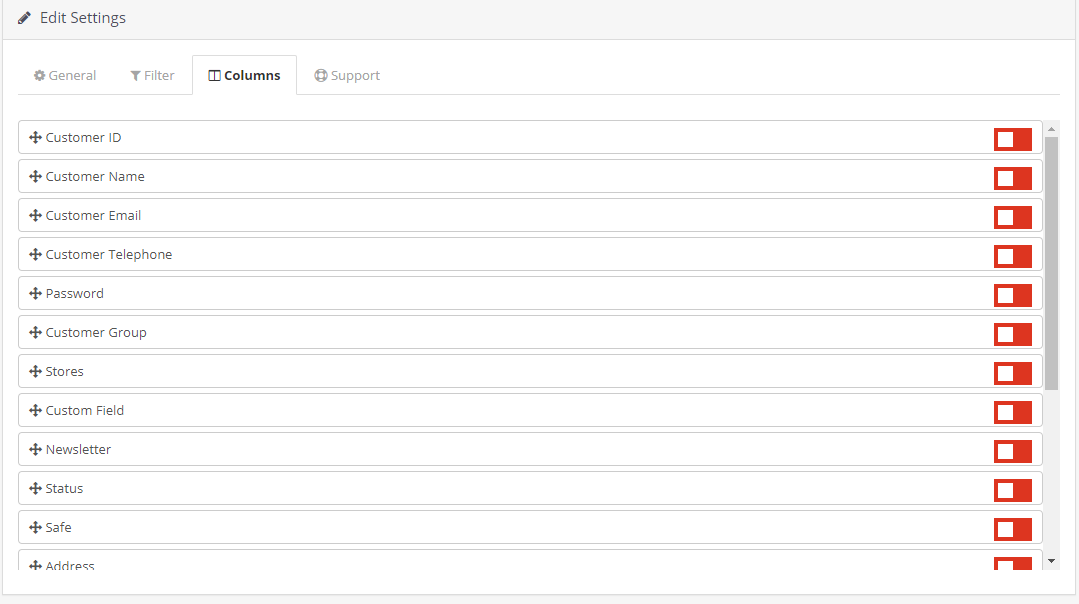Toggle the Customer Name column switch
The height and width of the screenshot is (604, 1079).
[1013, 178]
